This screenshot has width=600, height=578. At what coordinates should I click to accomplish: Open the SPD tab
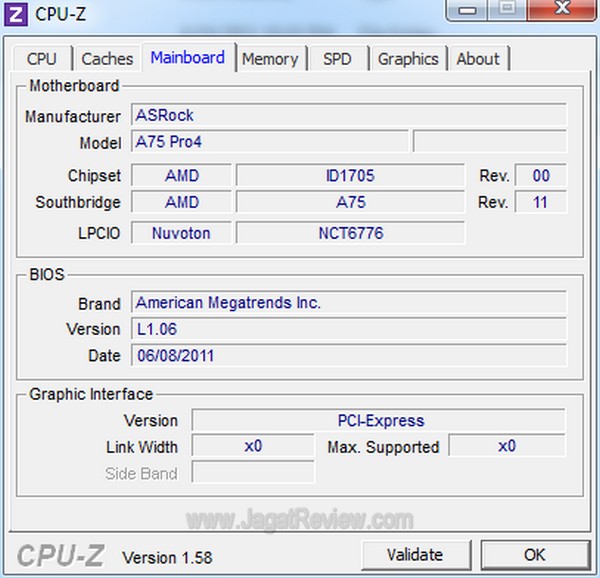pyautogui.click(x=337, y=59)
